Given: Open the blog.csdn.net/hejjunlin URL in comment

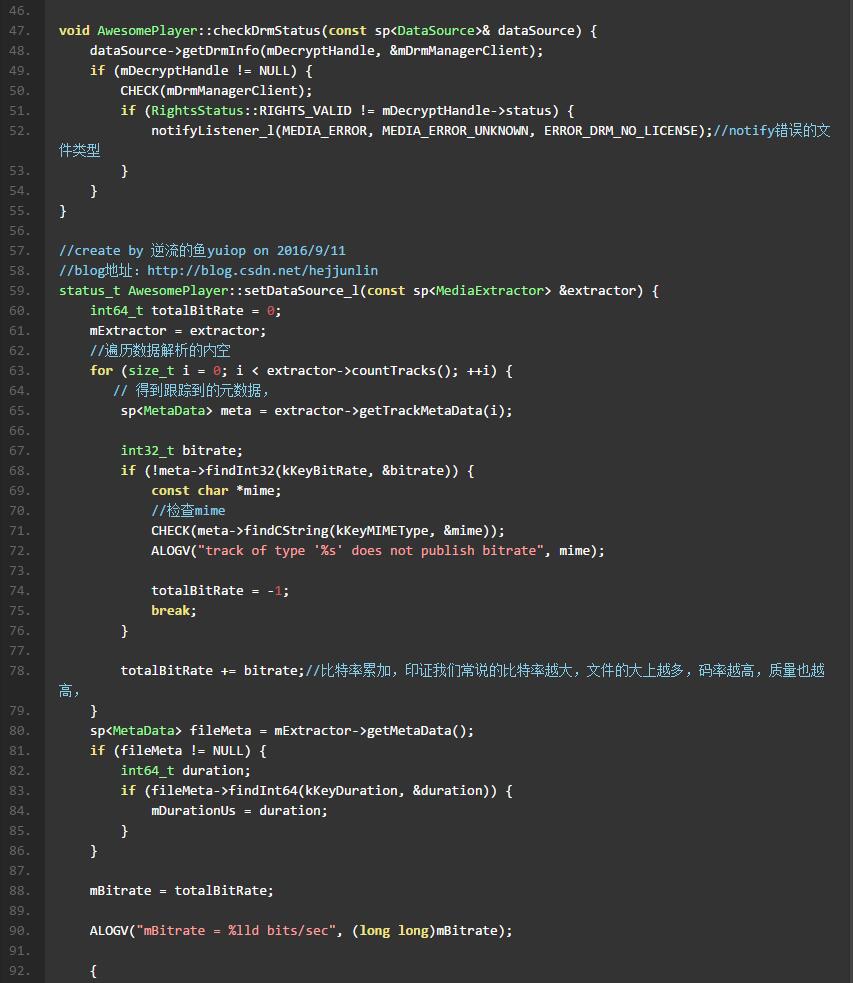Looking at the screenshot, I should click(262, 270).
